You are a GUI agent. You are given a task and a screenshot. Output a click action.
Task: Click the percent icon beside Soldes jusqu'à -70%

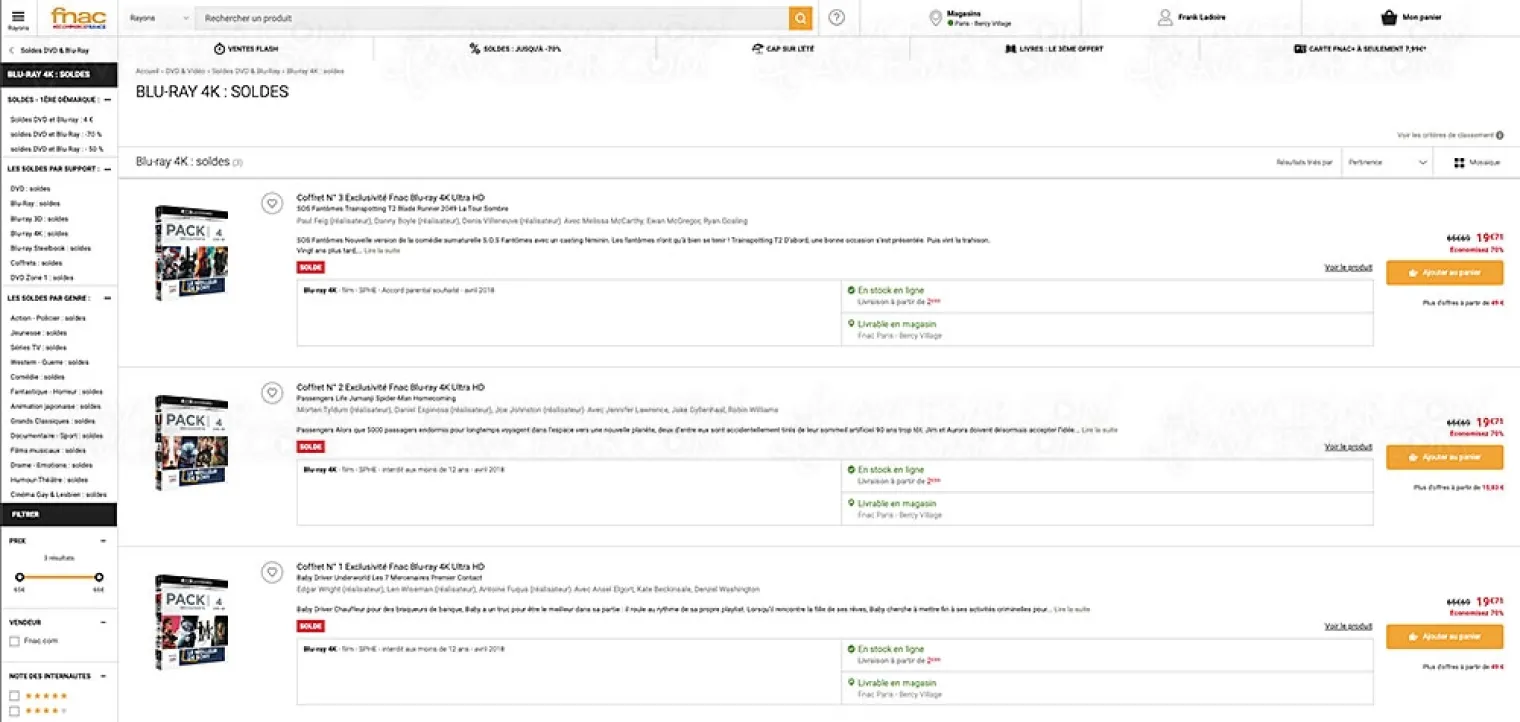474,48
